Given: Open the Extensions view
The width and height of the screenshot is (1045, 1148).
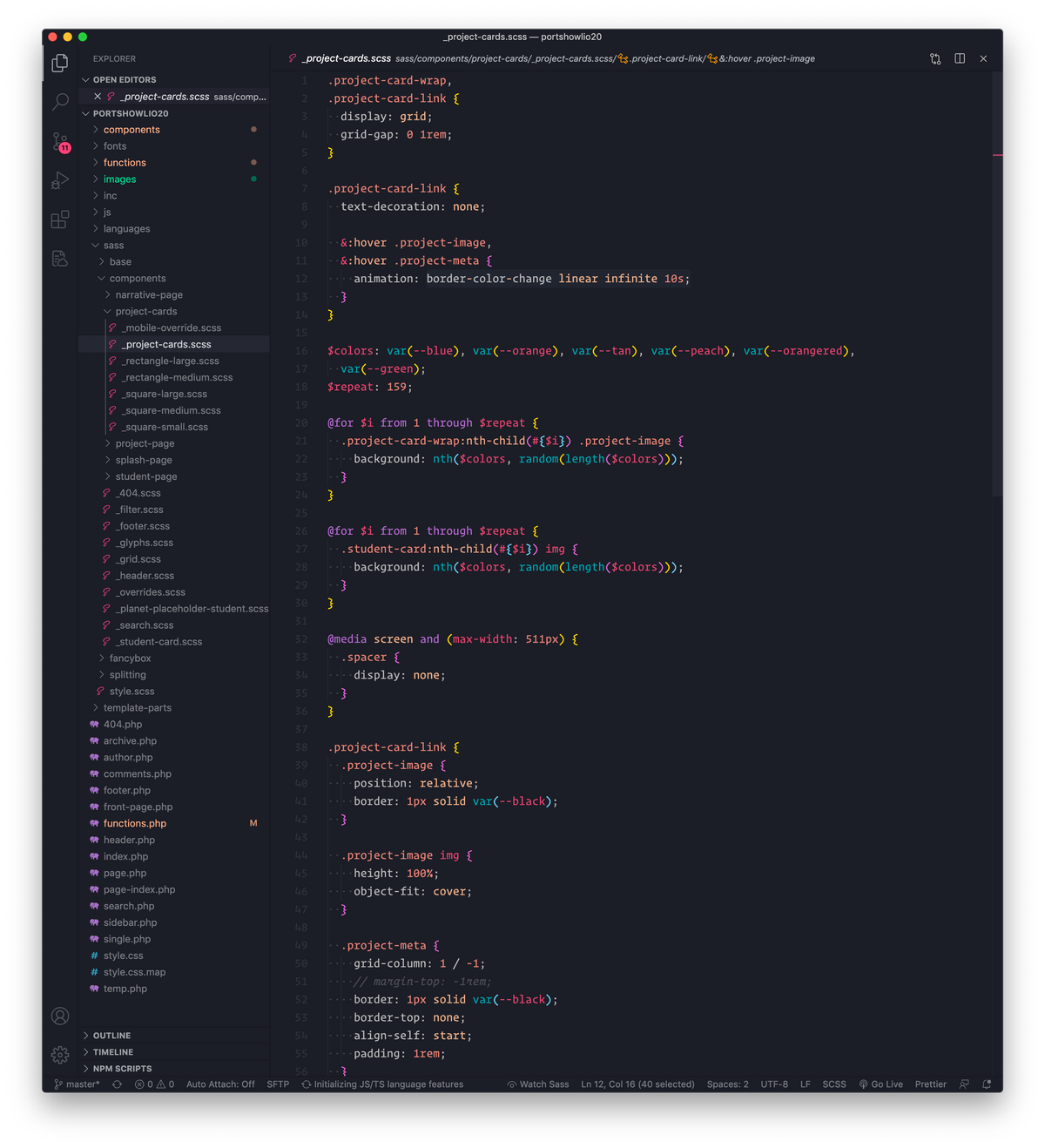Looking at the screenshot, I should click(60, 219).
